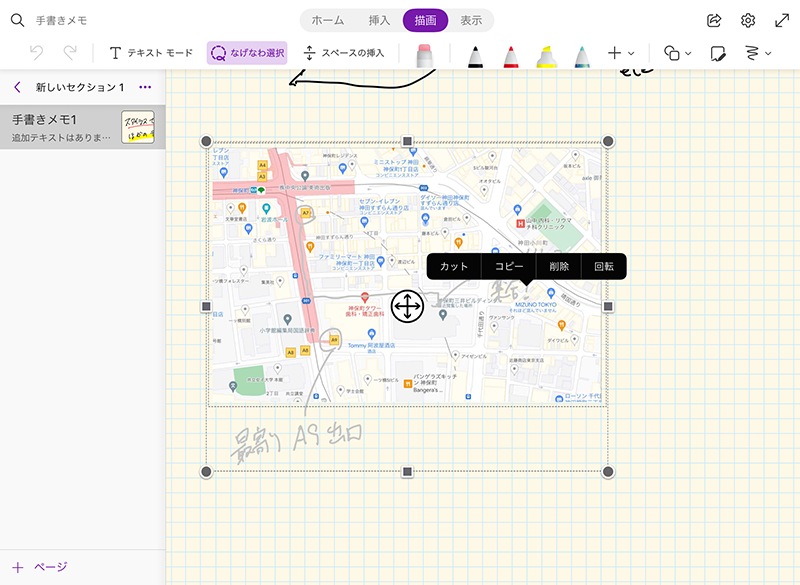Click the bottom-right round selection handle
This screenshot has width=800, height=585.
click(x=608, y=472)
